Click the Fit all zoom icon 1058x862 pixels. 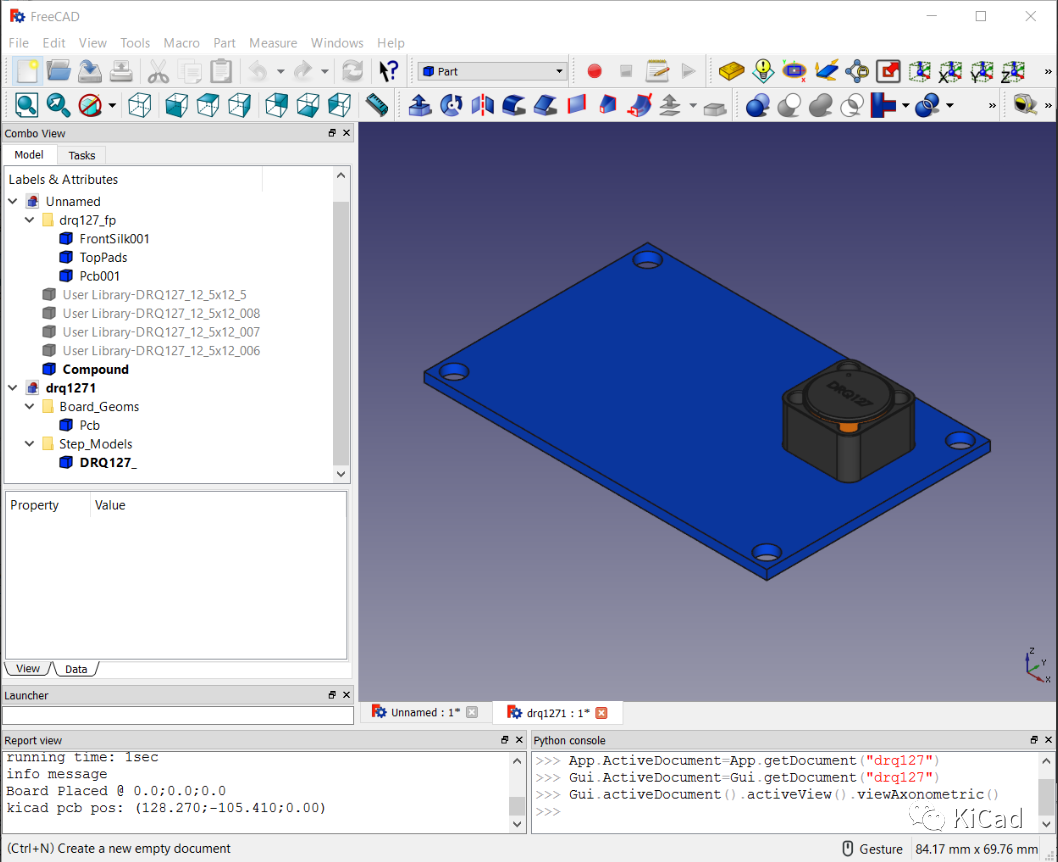pos(26,105)
